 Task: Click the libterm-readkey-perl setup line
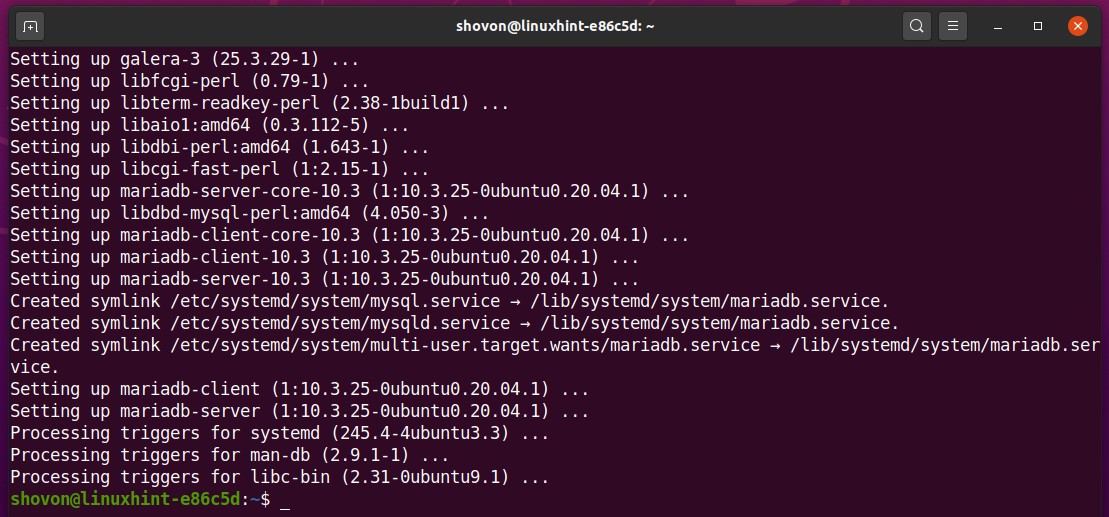tap(260, 103)
